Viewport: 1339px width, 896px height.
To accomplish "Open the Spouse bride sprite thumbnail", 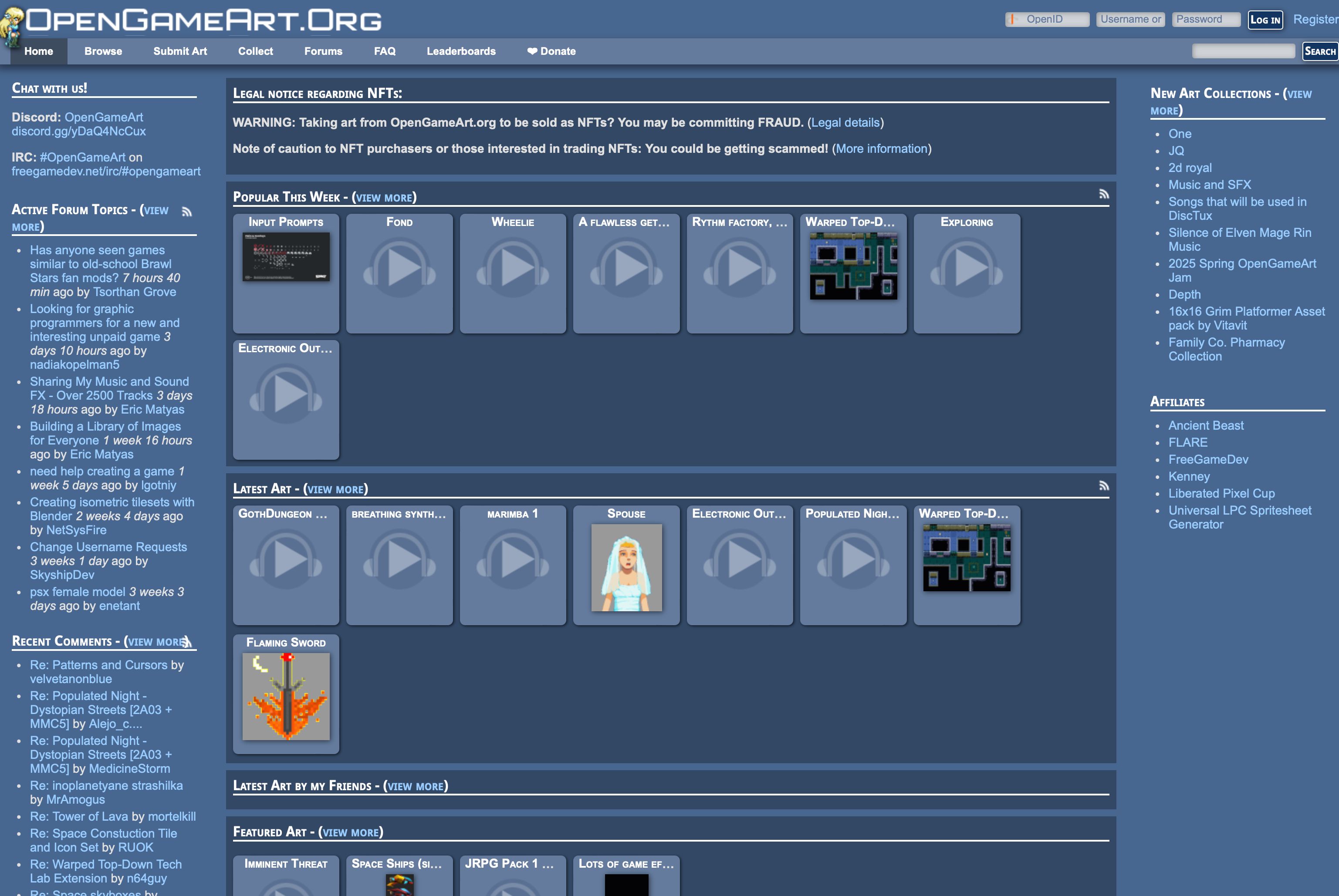I will click(x=626, y=567).
